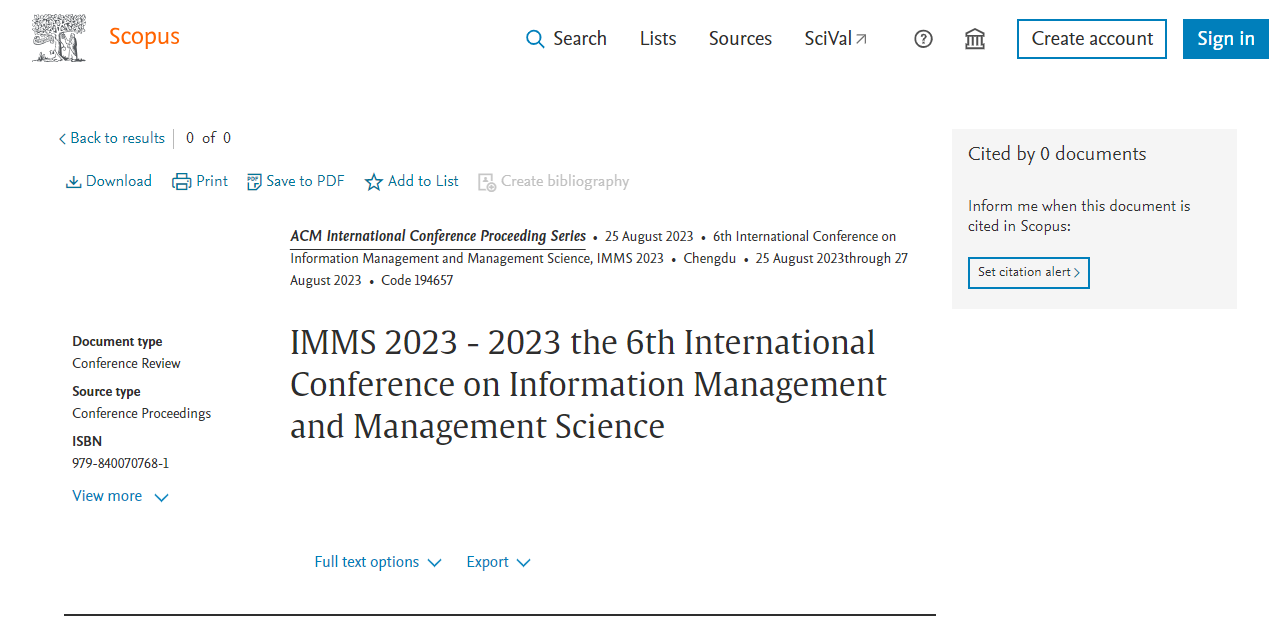Click the Scopus logo

143,37
